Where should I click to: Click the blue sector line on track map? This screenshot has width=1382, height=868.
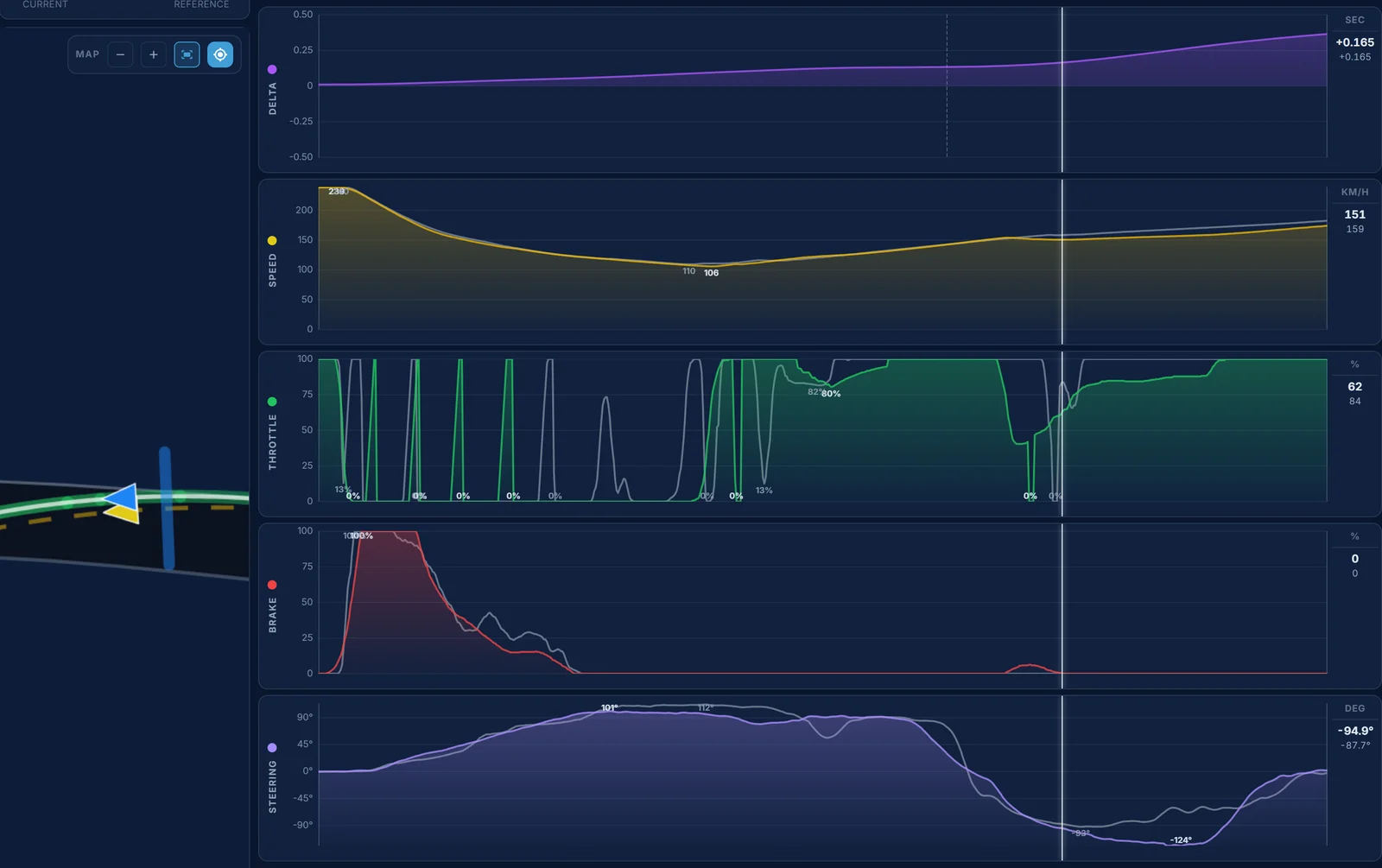tap(166, 508)
